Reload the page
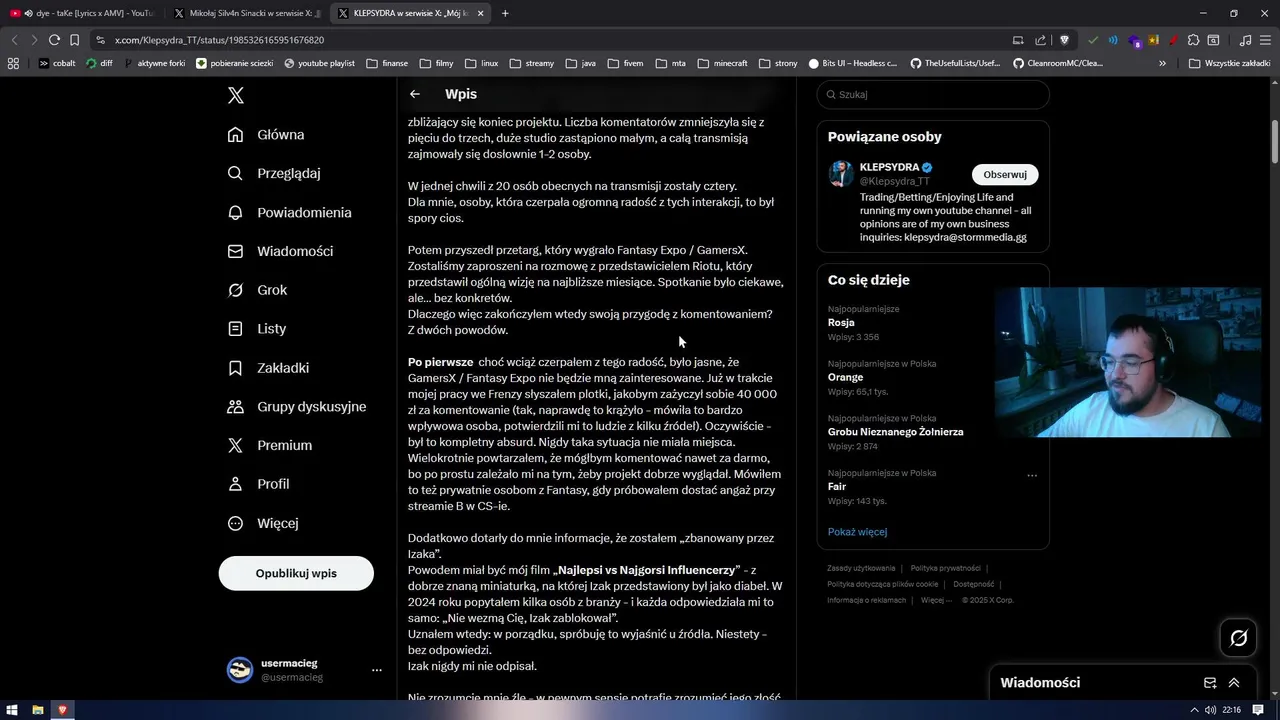Image resolution: width=1280 pixels, height=720 pixels. click(54, 40)
